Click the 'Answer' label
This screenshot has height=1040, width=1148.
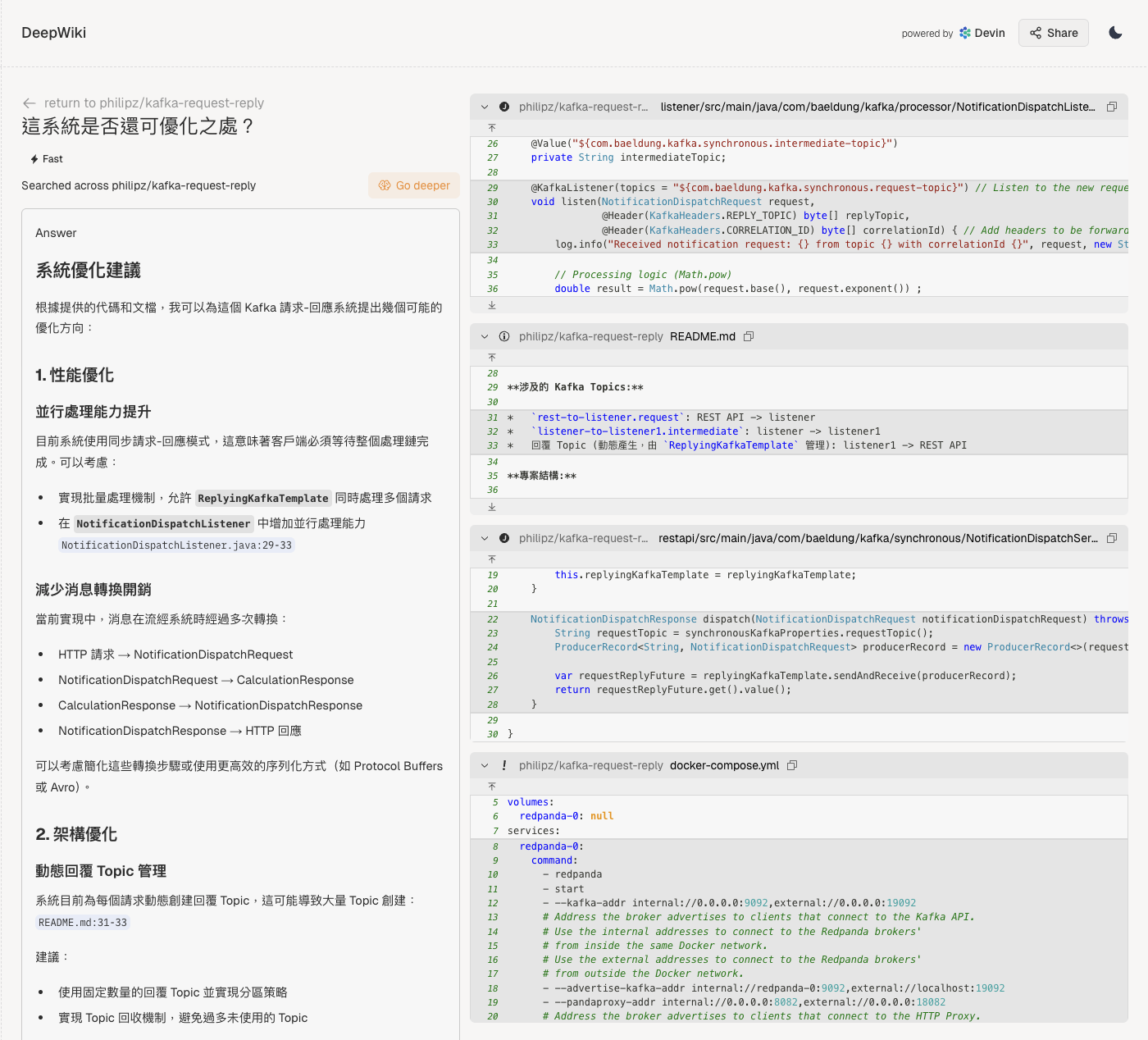[56, 233]
